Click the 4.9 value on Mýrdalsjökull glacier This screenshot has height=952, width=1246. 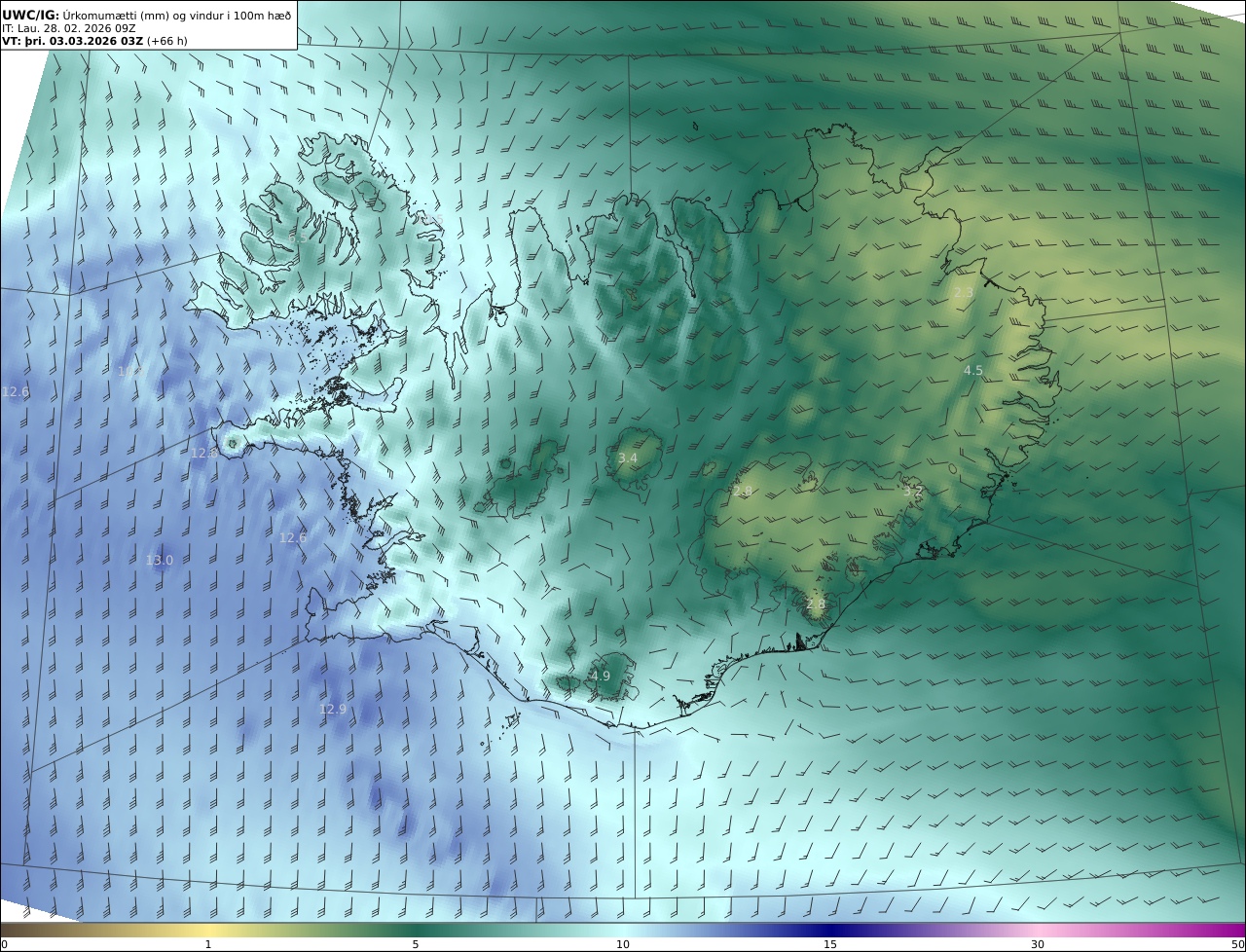tap(601, 677)
